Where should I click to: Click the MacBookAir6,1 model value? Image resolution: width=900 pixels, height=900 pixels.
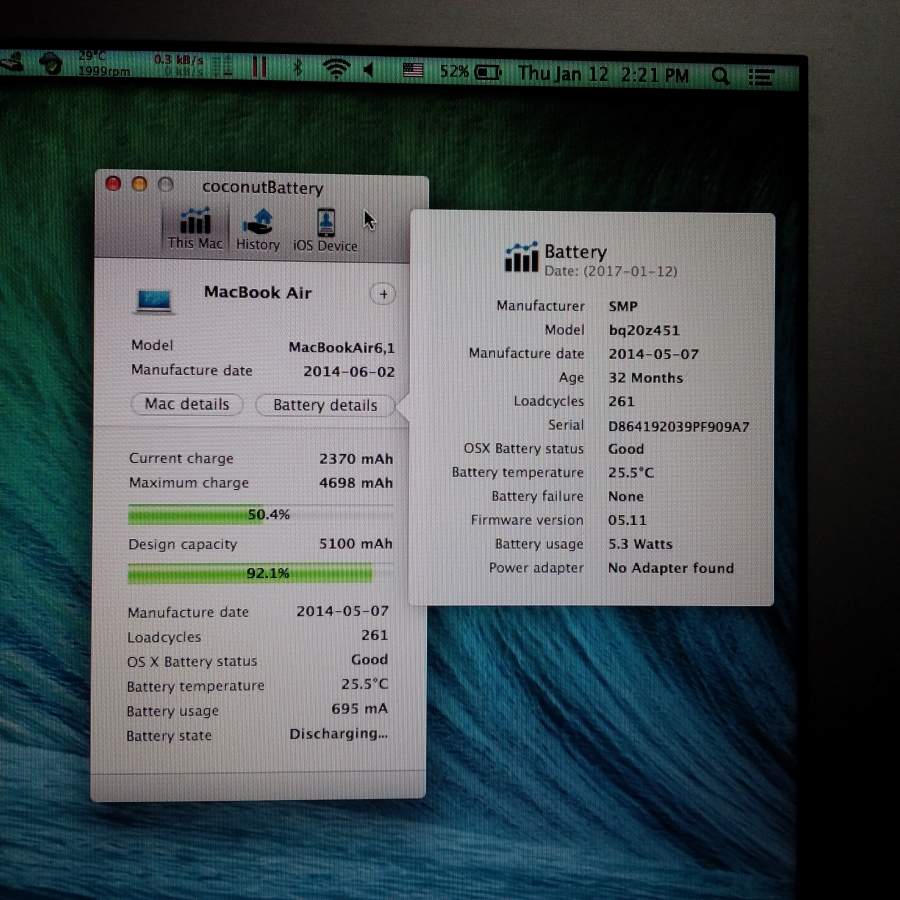342,348
